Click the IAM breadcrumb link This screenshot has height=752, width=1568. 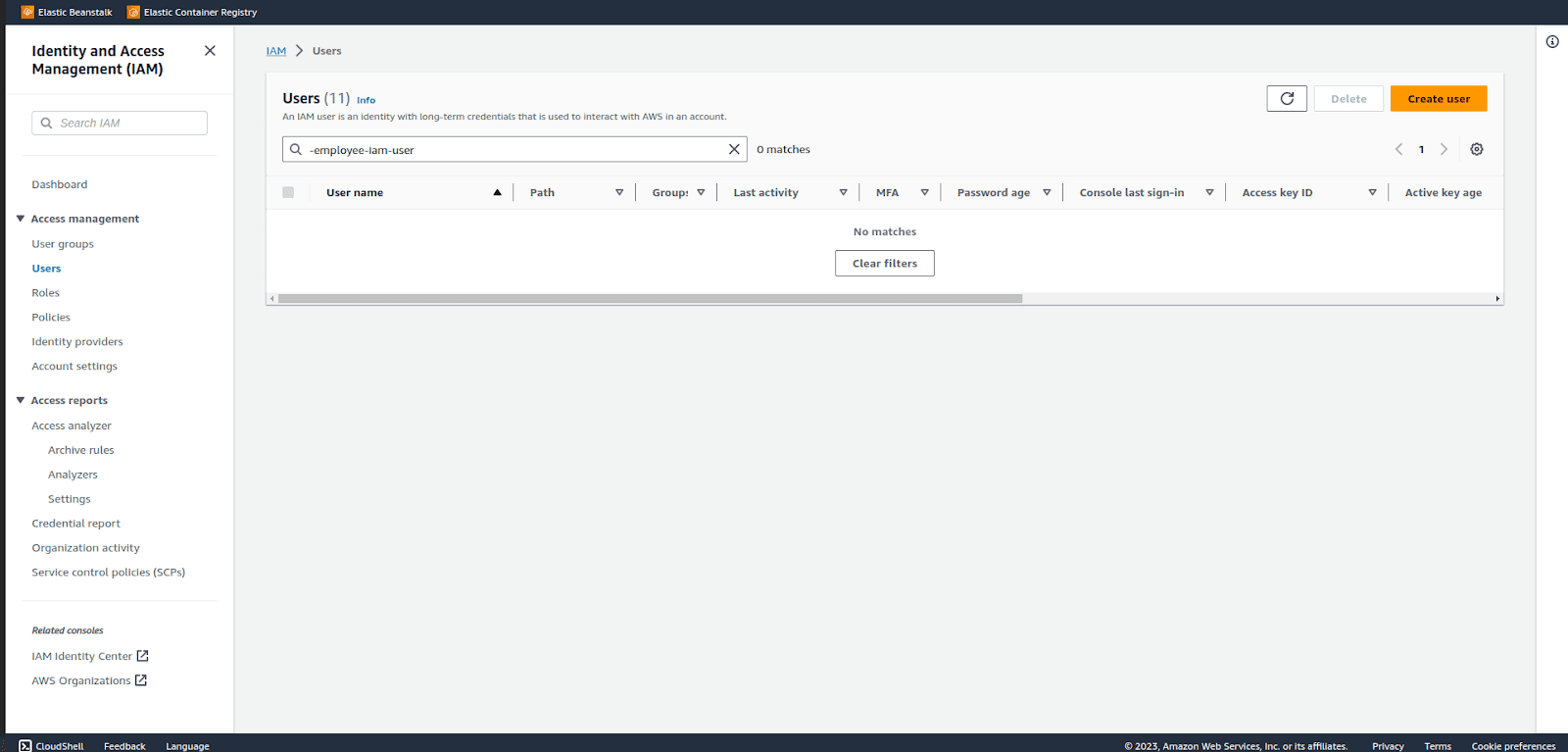point(276,51)
